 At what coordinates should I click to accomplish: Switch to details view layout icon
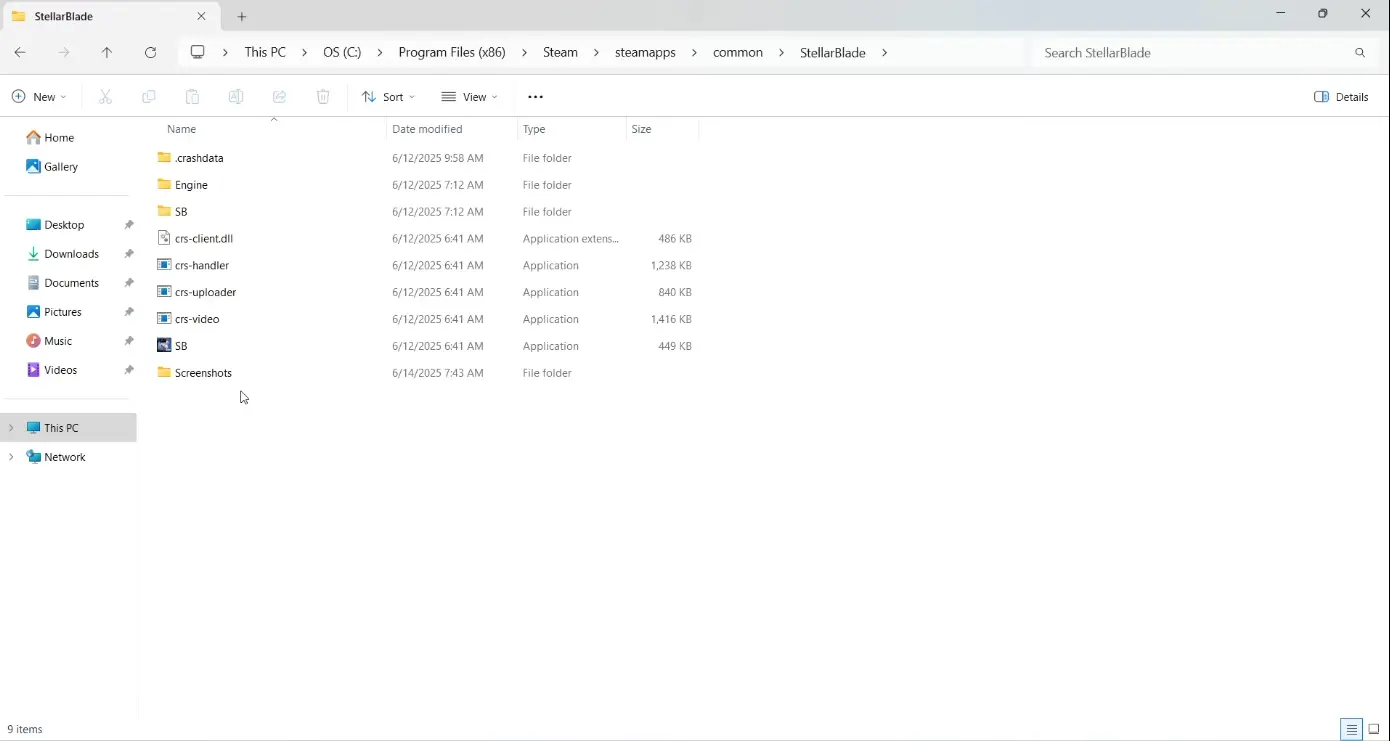coord(1352,729)
